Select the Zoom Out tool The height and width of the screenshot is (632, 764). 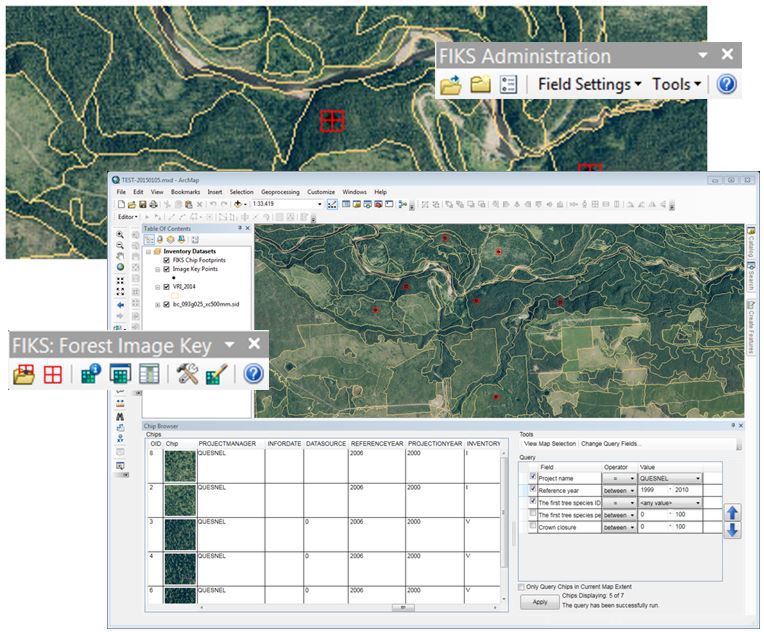120,246
